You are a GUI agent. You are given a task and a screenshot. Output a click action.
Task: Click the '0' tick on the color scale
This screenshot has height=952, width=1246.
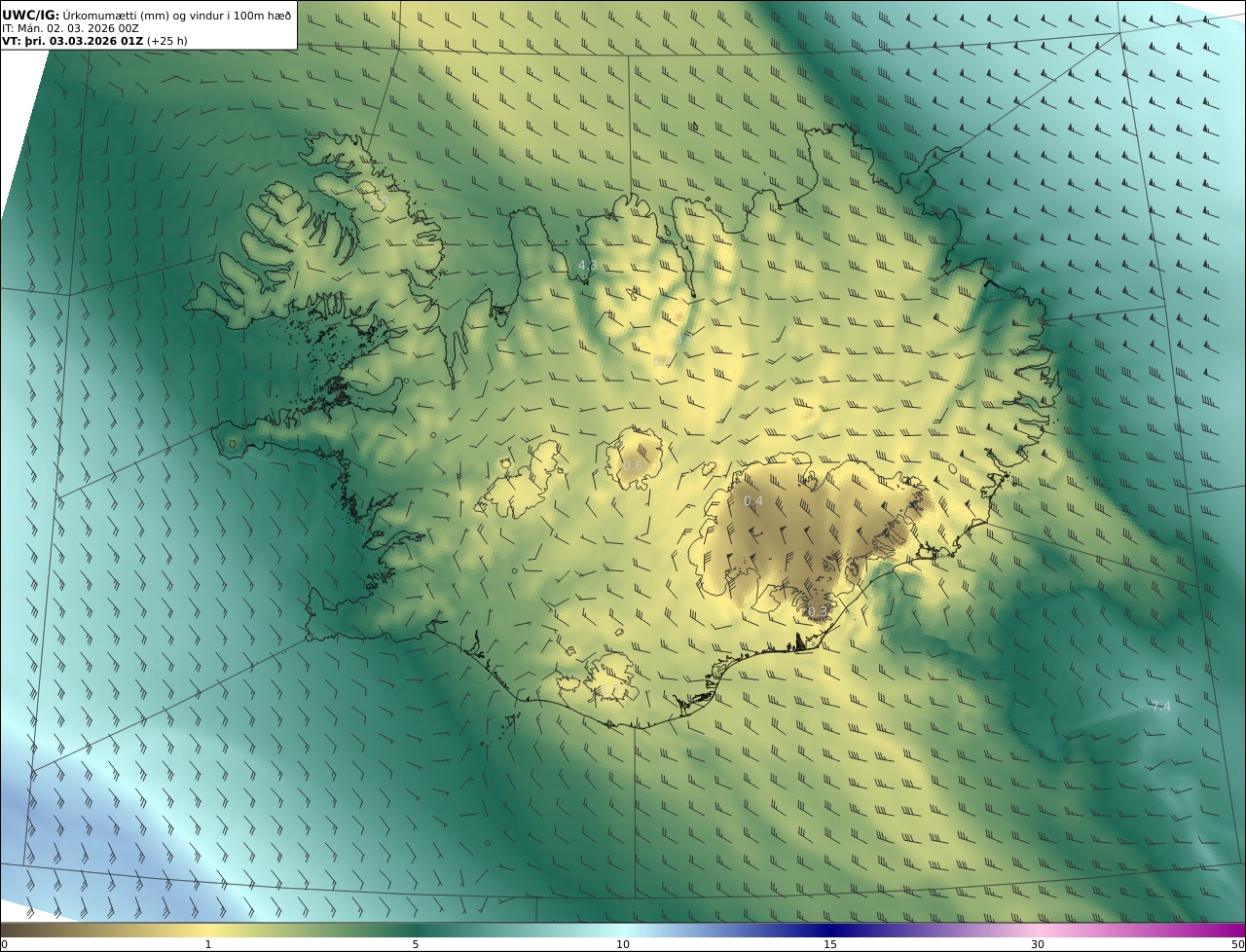4,944
